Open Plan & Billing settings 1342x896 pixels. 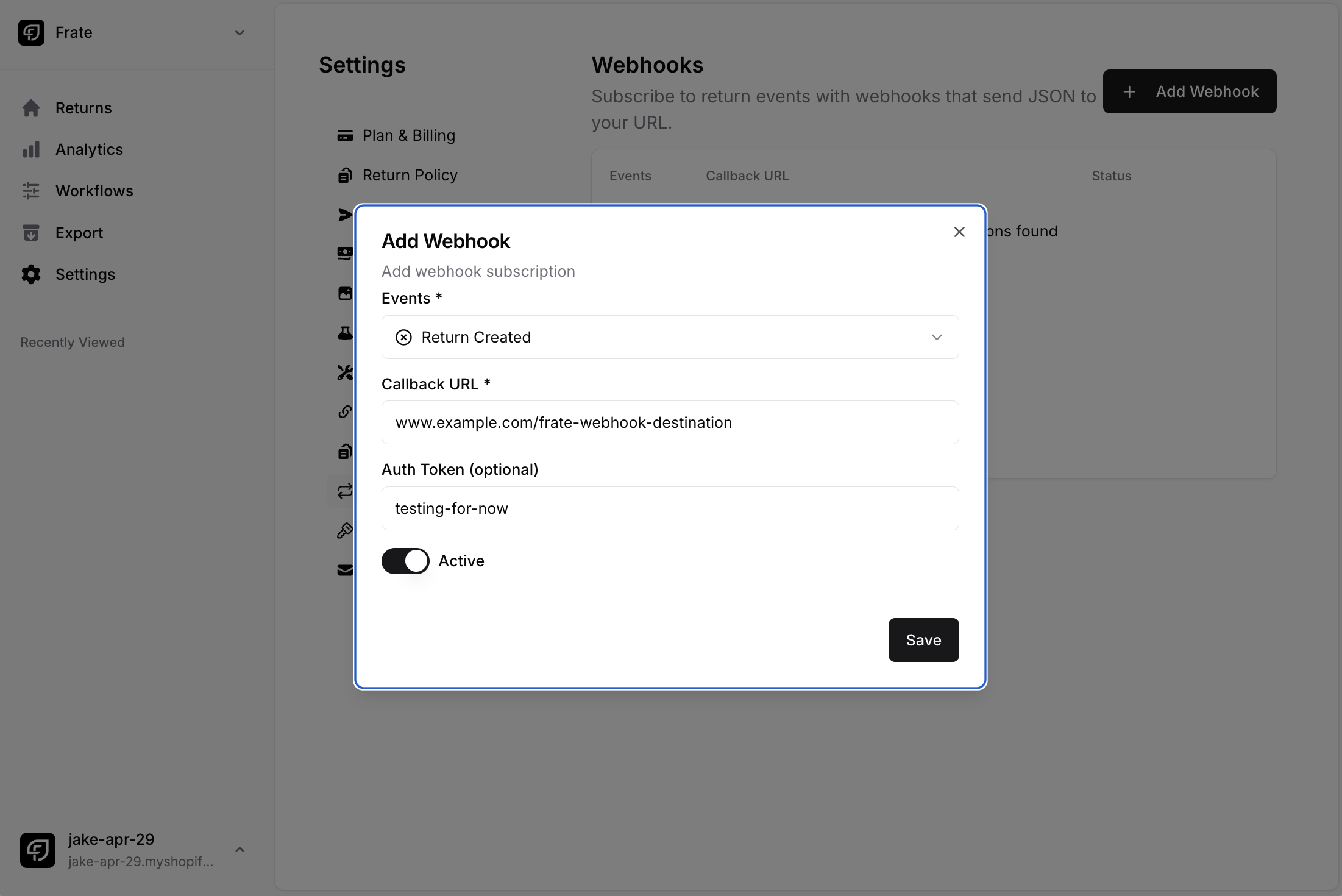click(x=409, y=135)
